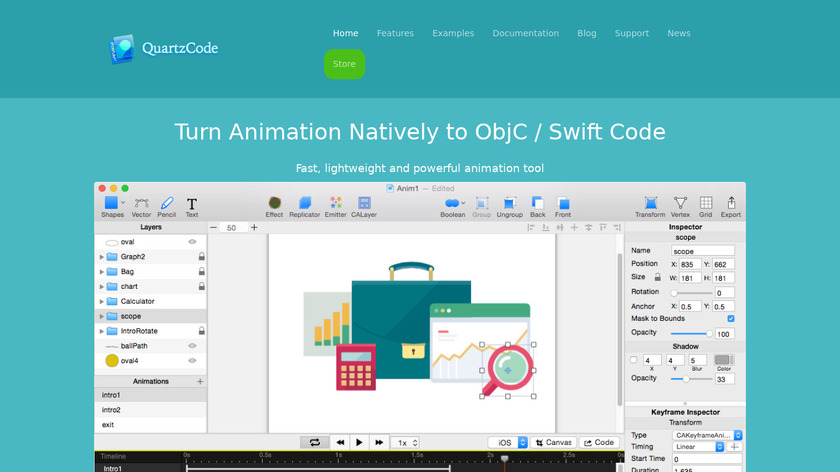Open the keyframe Type dropdown
840x472 pixels.
tap(707, 436)
